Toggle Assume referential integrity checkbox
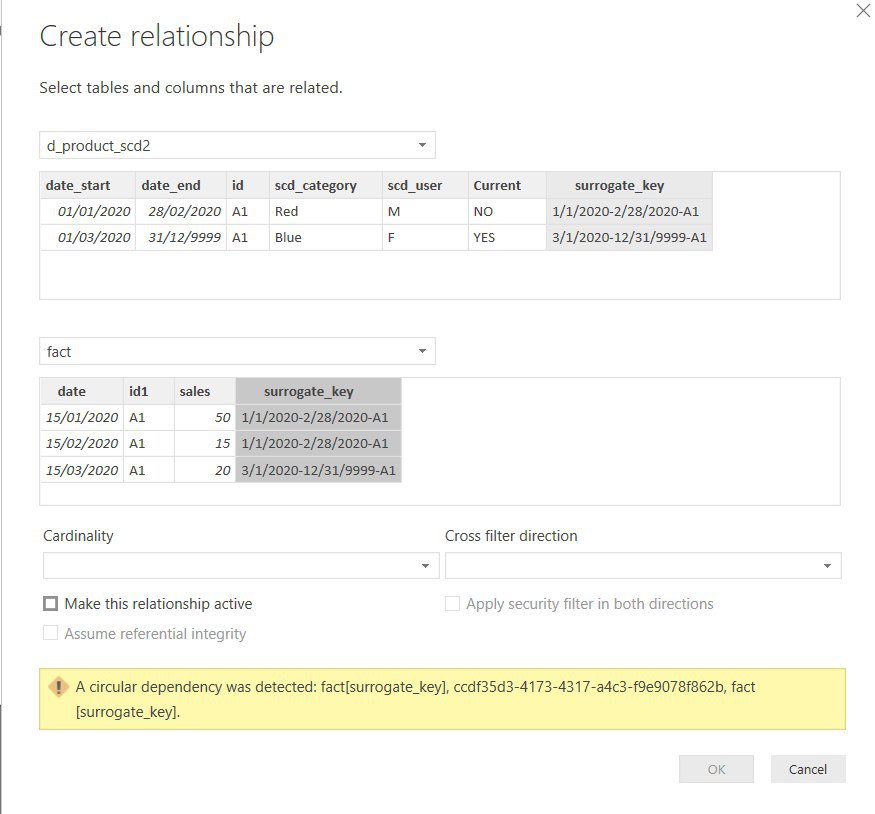 tap(50, 633)
